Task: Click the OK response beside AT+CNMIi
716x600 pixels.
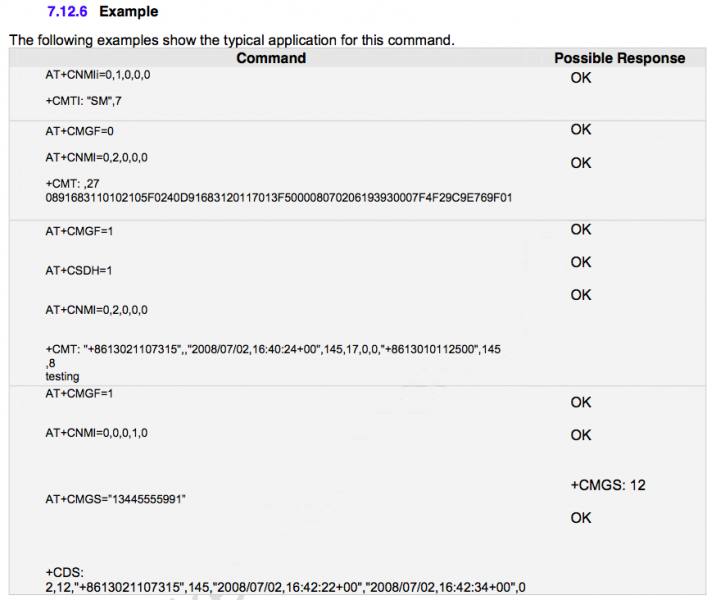Action: (x=580, y=78)
